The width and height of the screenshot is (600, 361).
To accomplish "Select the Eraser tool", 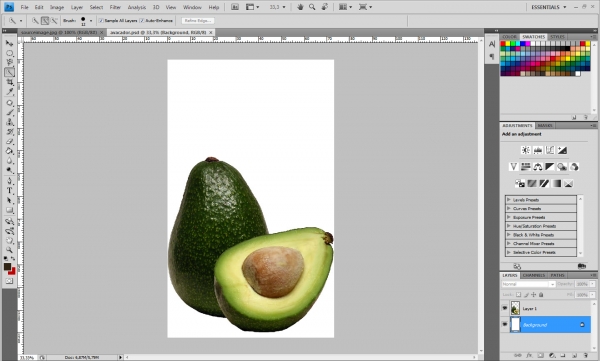I will pyautogui.click(x=9, y=141).
